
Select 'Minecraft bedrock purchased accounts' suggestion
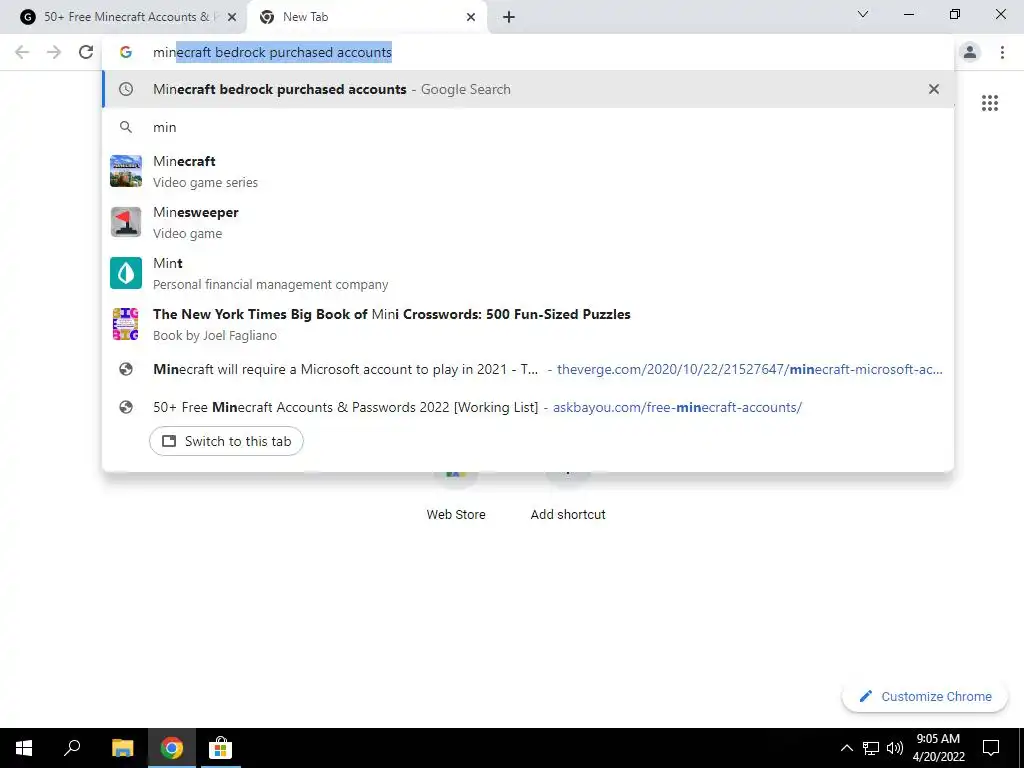528,89
